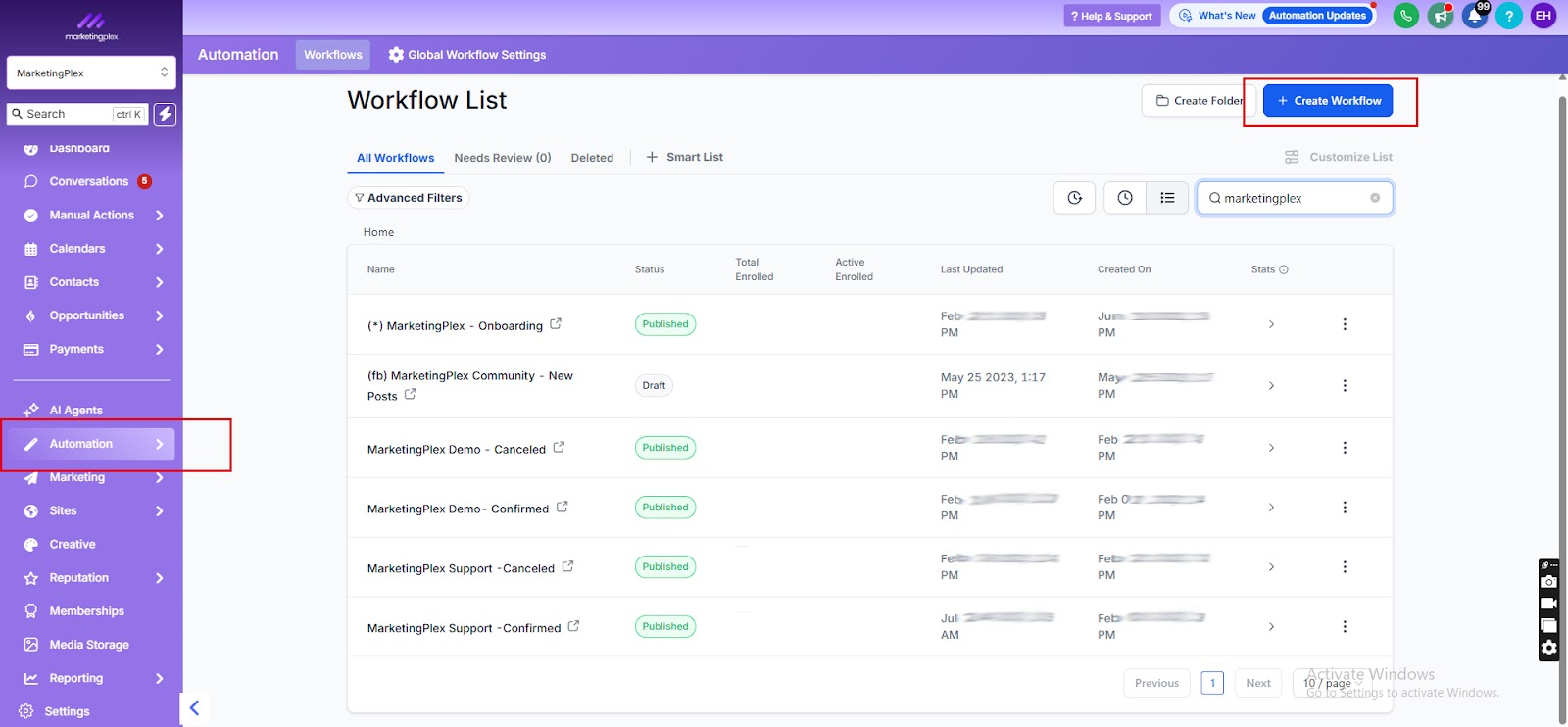Select the All Workflows tab
The height and width of the screenshot is (727, 1568).
point(395,158)
